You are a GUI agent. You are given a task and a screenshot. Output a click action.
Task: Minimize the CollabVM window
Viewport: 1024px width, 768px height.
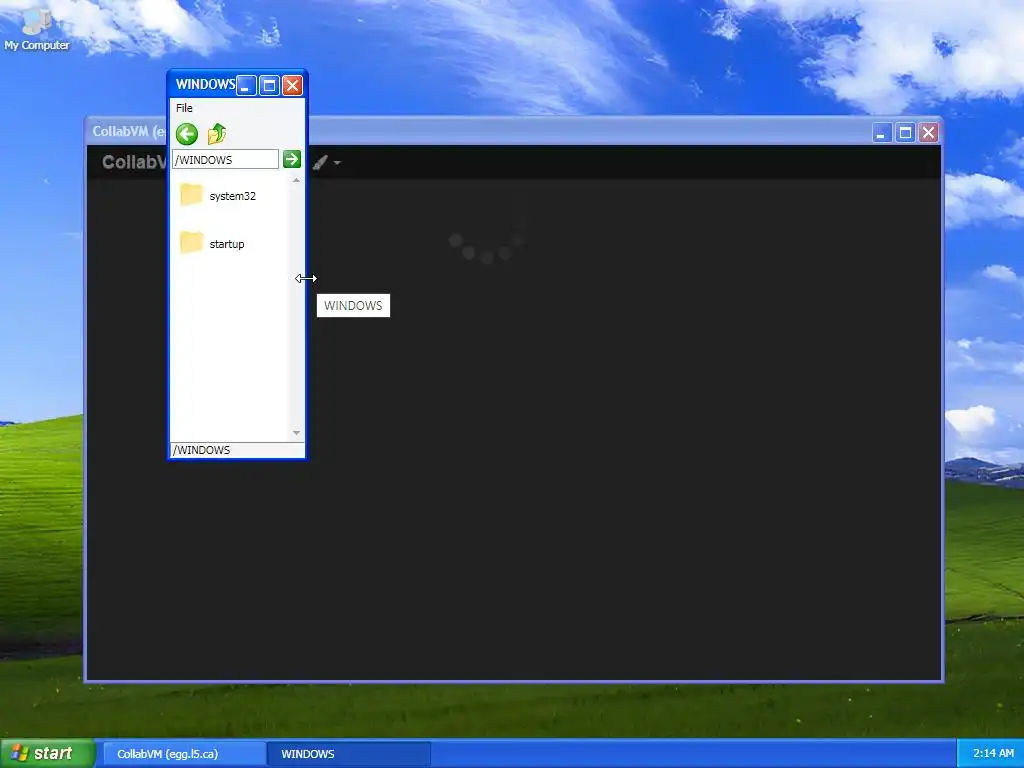pyautogui.click(x=882, y=133)
